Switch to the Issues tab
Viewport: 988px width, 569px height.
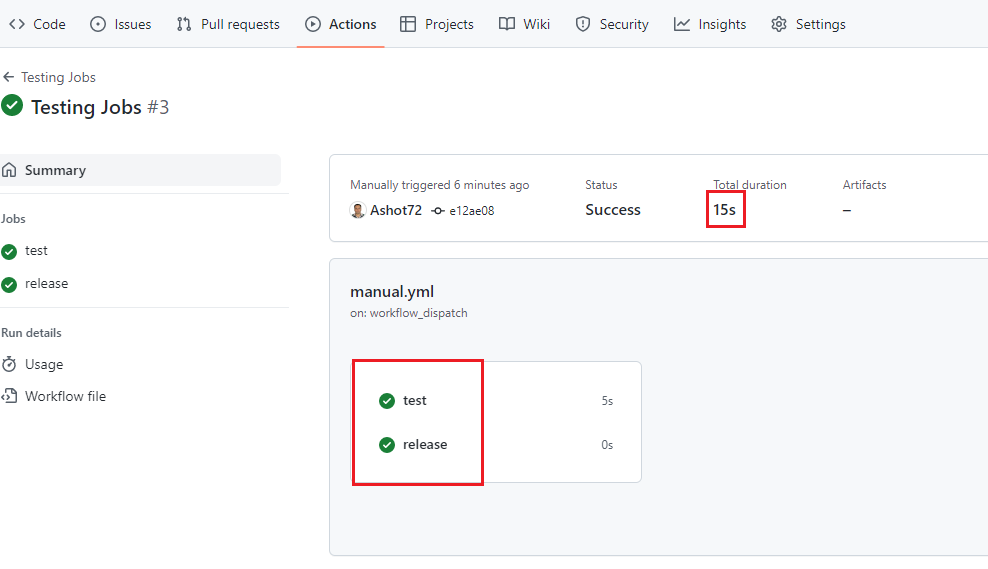121,24
